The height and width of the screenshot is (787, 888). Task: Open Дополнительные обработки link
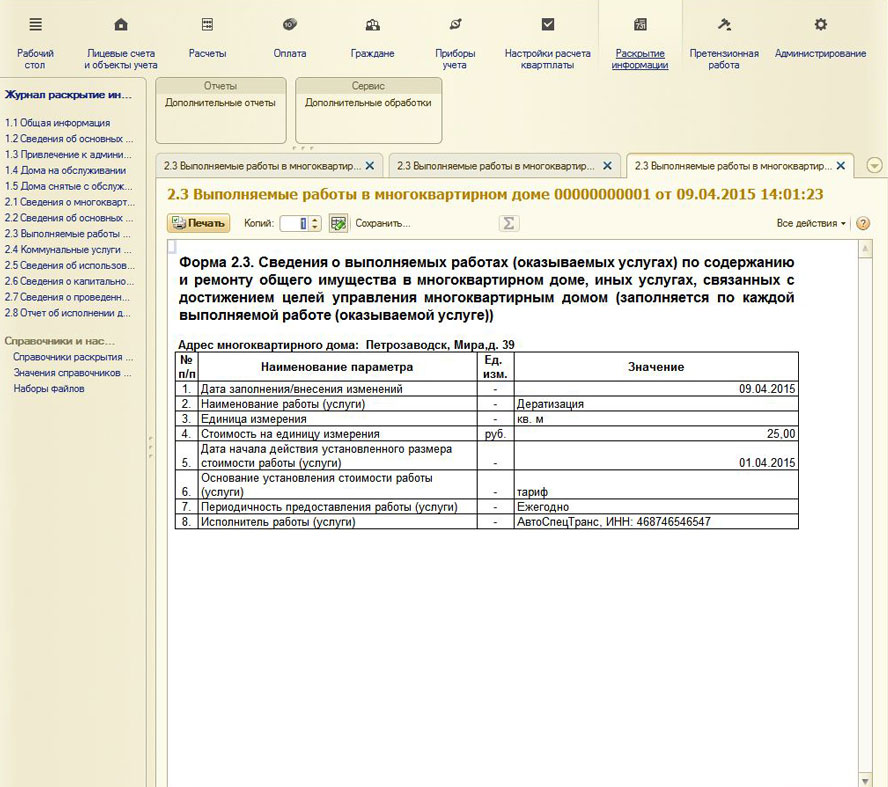click(x=368, y=103)
